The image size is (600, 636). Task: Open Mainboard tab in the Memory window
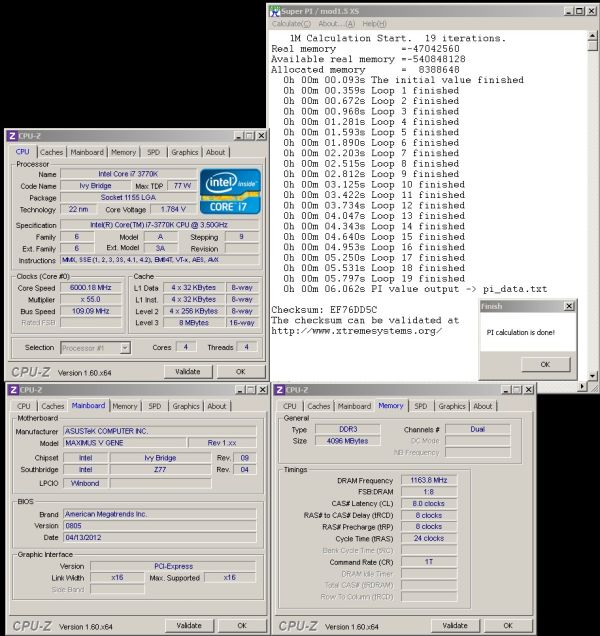(354, 406)
